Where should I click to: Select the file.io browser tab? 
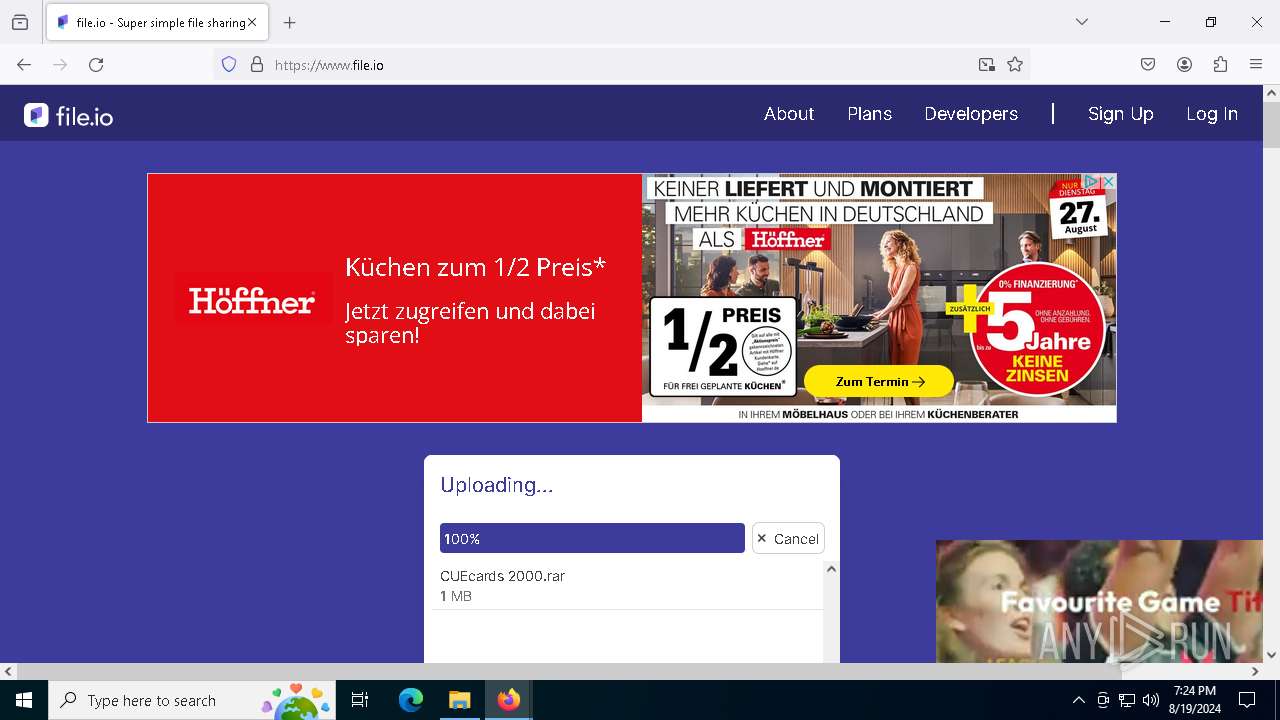click(157, 22)
